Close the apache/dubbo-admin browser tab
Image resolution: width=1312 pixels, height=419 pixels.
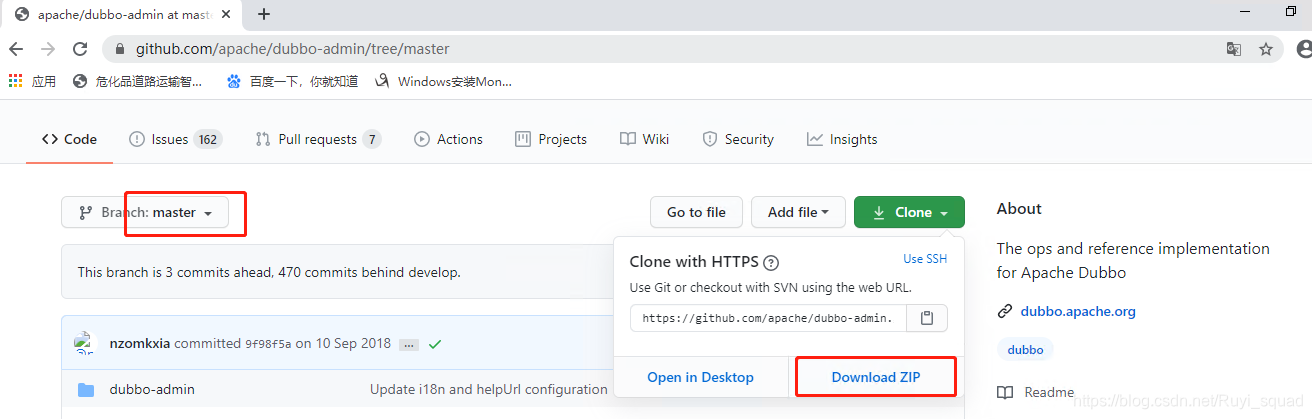coord(228,15)
